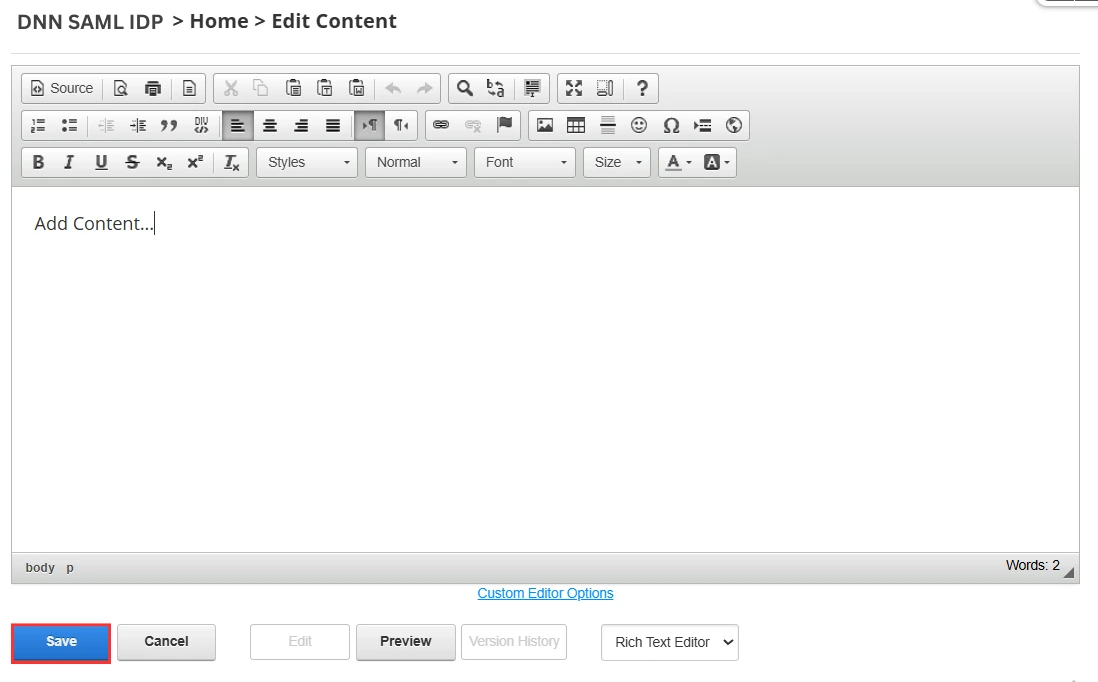The height and width of the screenshot is (682, 1098).
Task: Click the Print document icon
Action: pyautogui.click(x=152, y=88)
